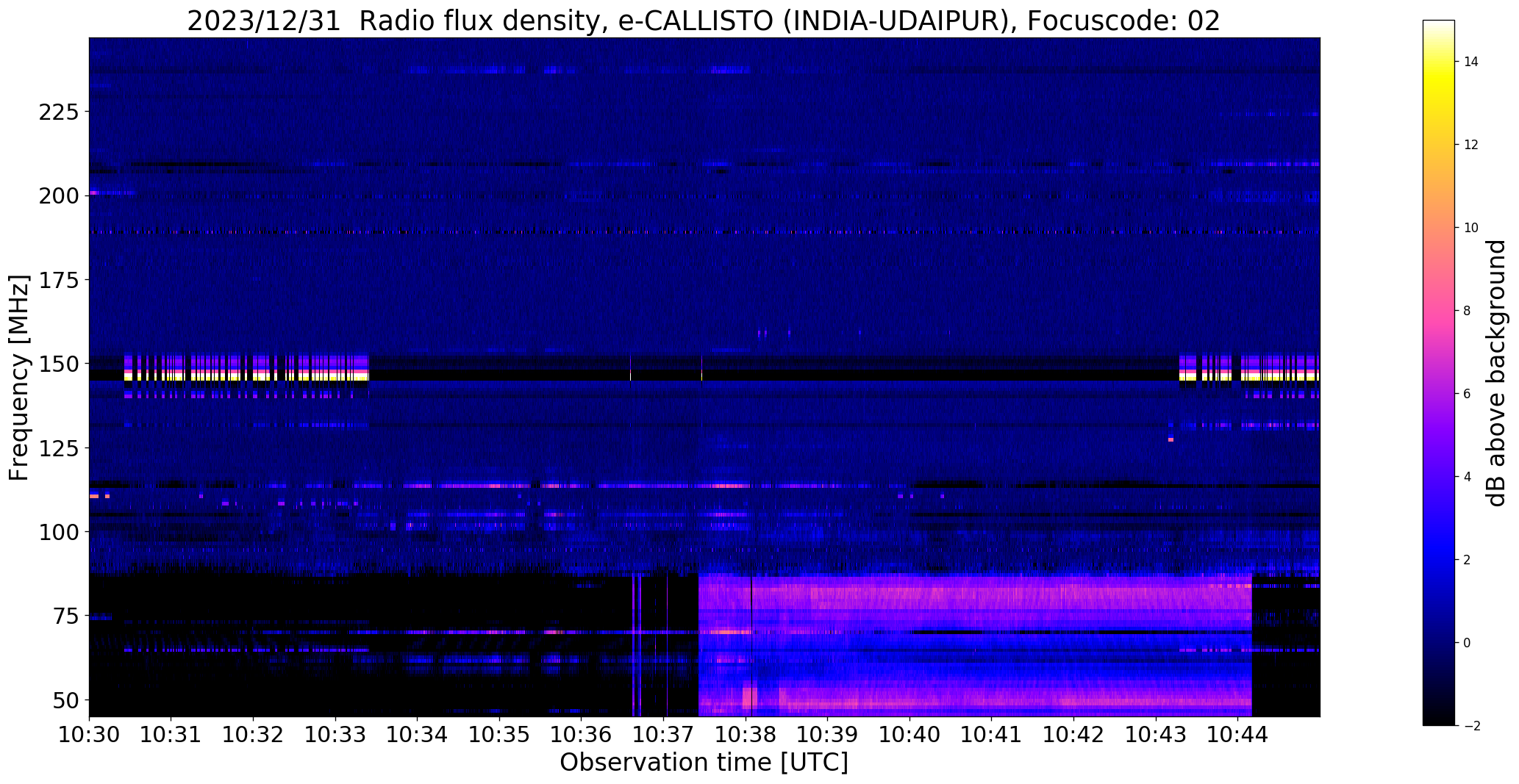Click the plot title mentioning e-CALLISTO INDIA-UDAIPUR
Screen dimensions: 1519x784
[x=704, y=20]
